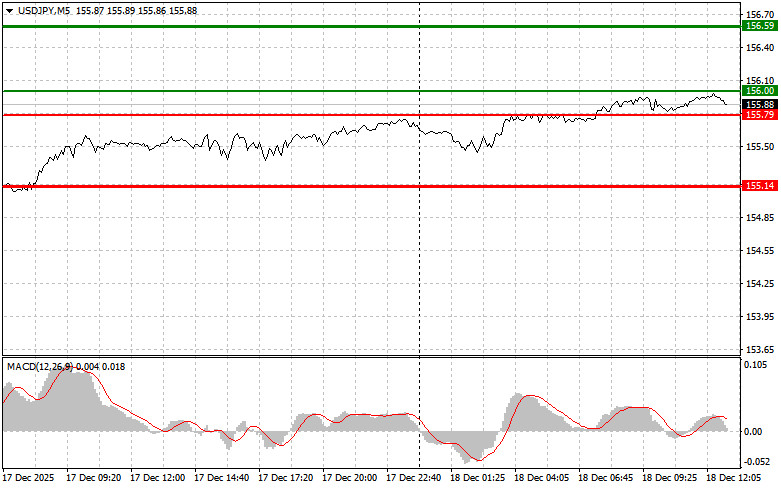This screenshot has height=489, width=781.
Task: Click the 18 Dec 12:05 time label
Action: [x=734, y=478]
